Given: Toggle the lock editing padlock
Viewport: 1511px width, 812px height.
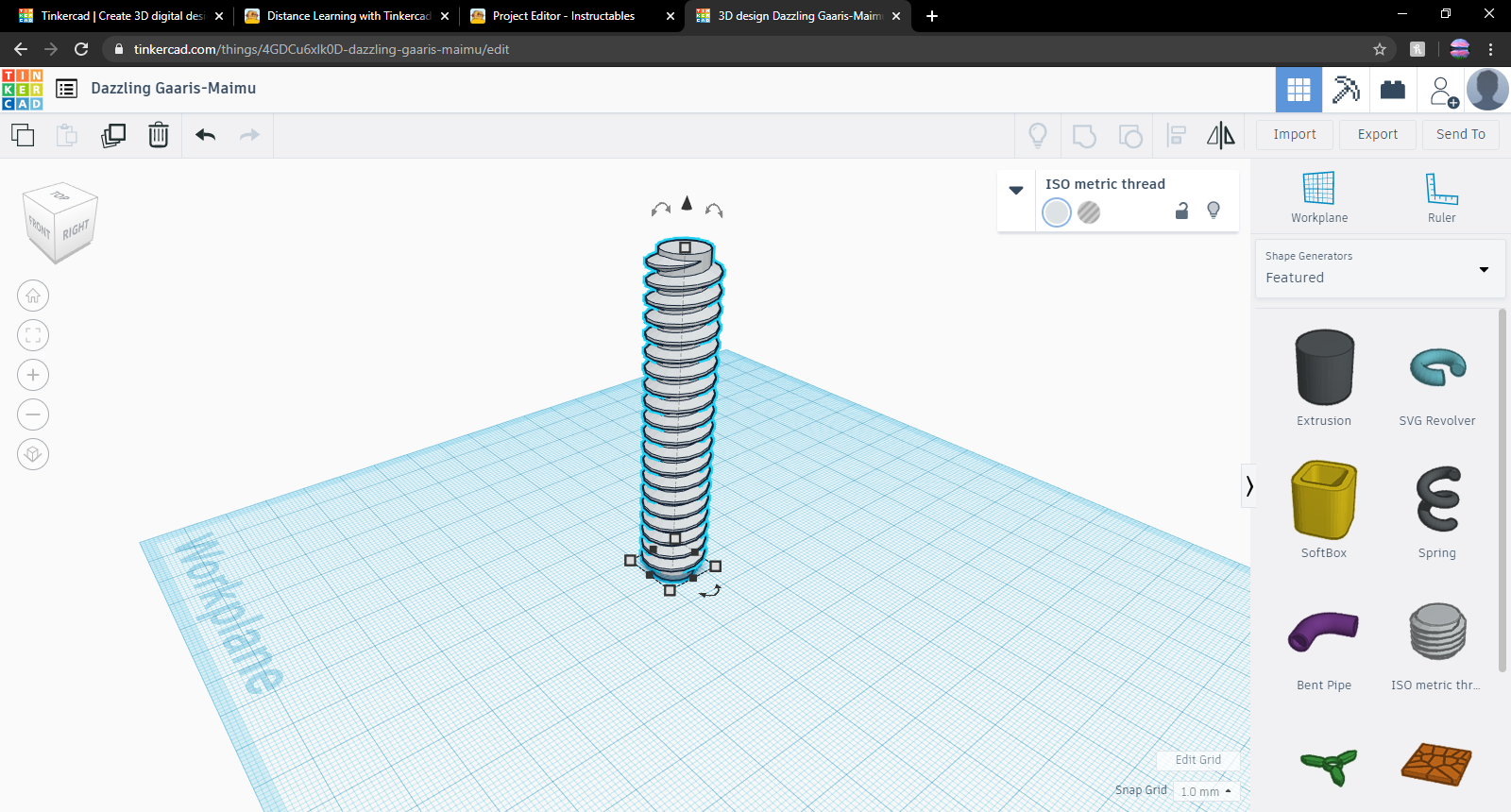Looking at the screenshot, I should coord(1181,211).
